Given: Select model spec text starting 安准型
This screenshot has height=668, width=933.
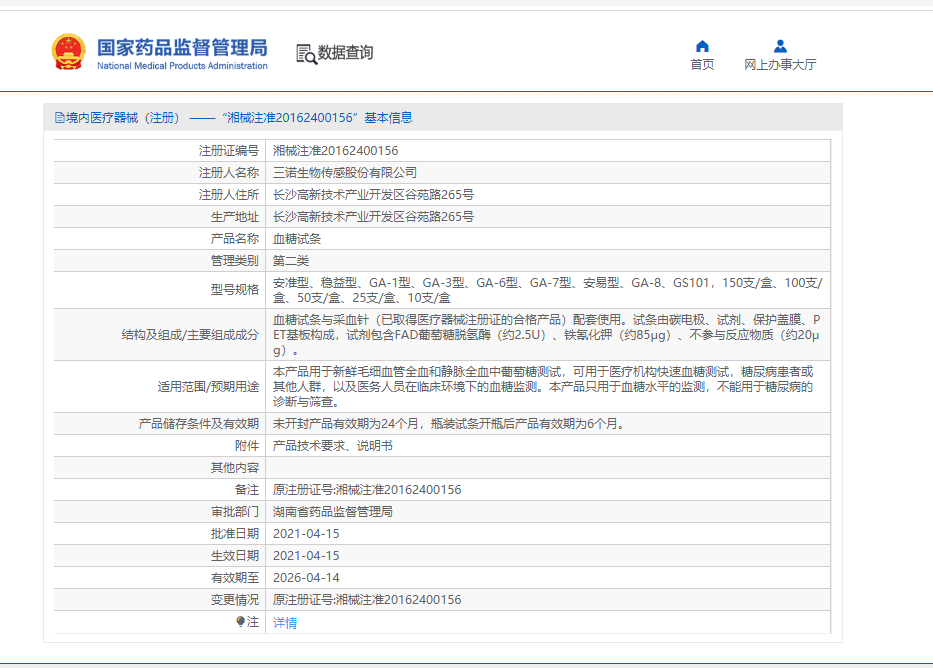Looking at the screenshot, I should pyautogui.click(x=547, y=290).
